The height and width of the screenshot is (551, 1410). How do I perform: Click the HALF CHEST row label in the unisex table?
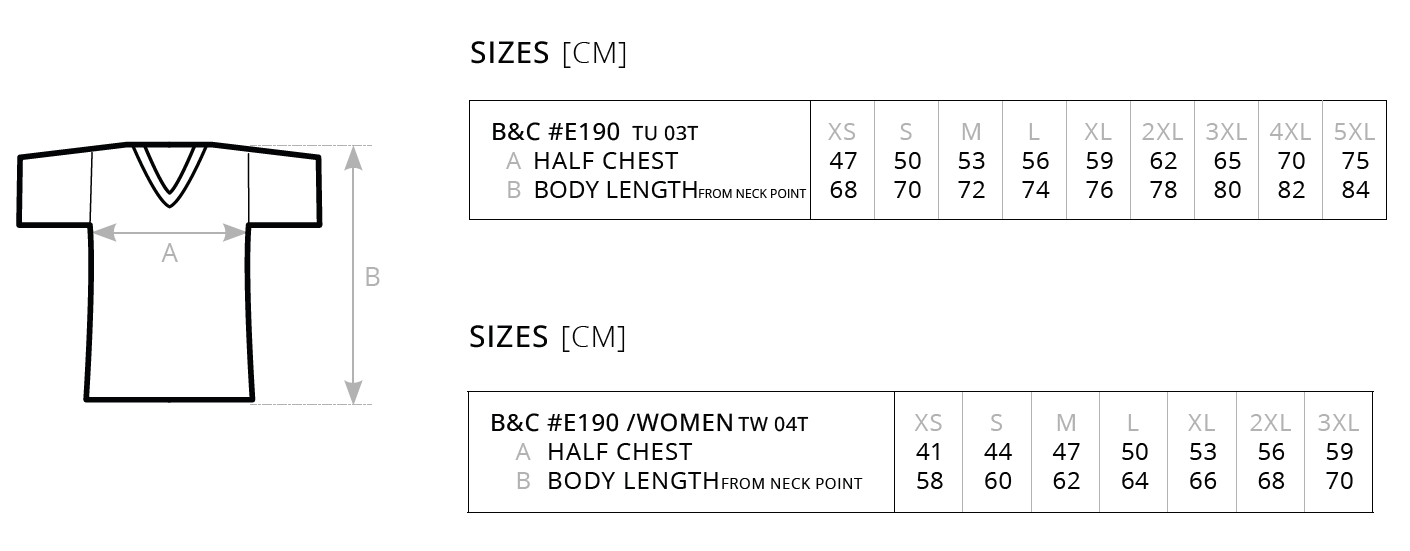coord(605,161)
